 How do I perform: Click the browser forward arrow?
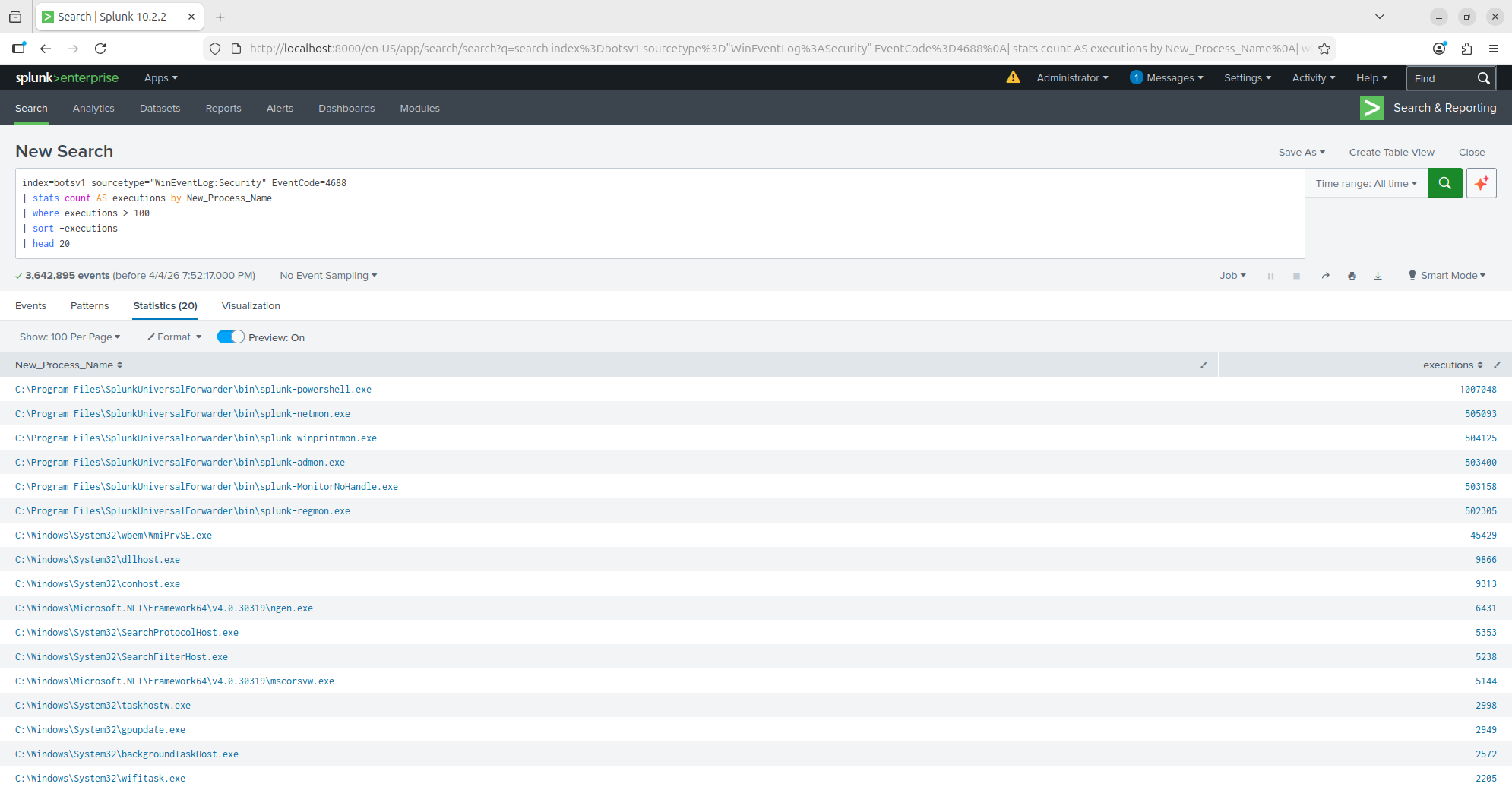coord(73,49)
